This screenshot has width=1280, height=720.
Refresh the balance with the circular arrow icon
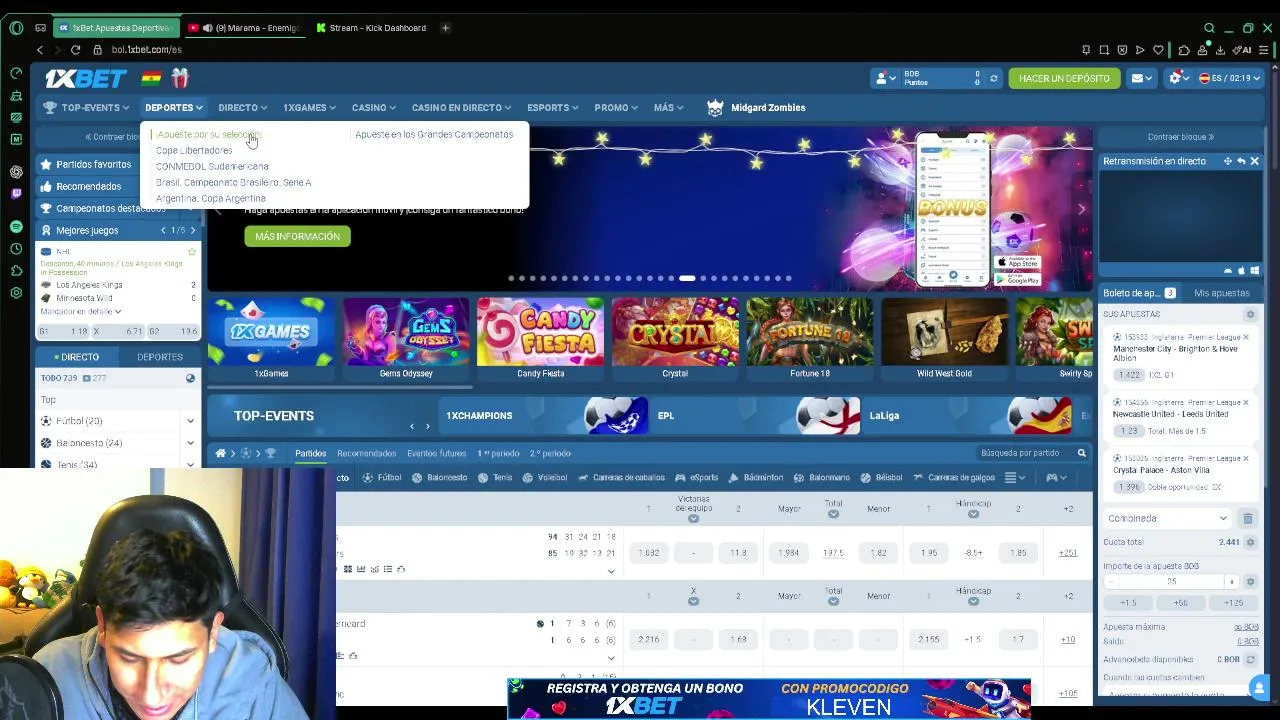(993, 78)
